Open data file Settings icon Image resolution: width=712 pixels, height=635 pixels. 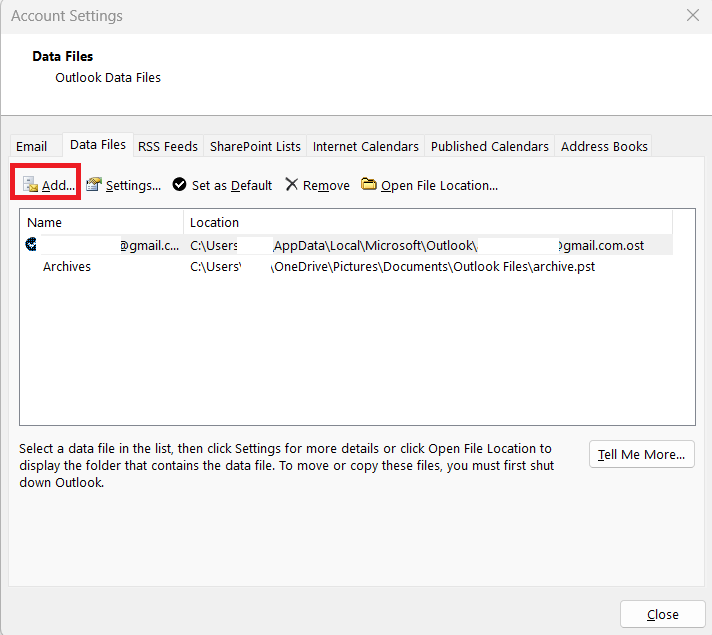pos(94,184)
